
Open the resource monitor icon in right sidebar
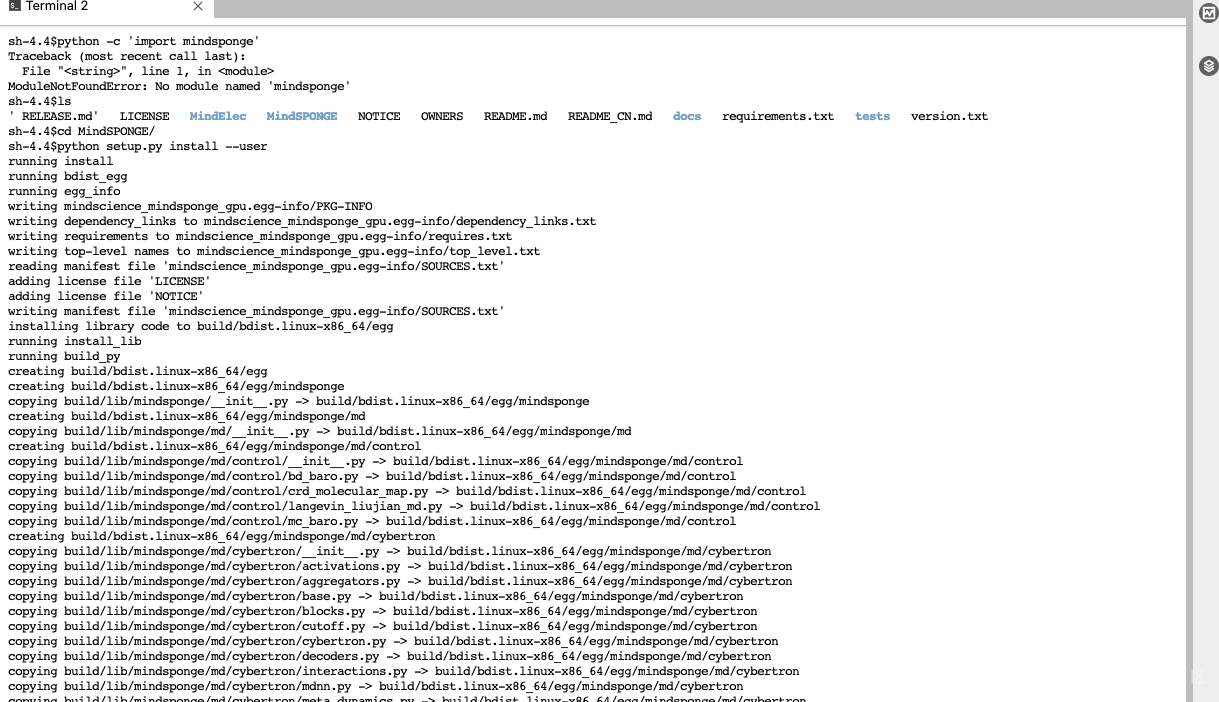pos(1207,11)
